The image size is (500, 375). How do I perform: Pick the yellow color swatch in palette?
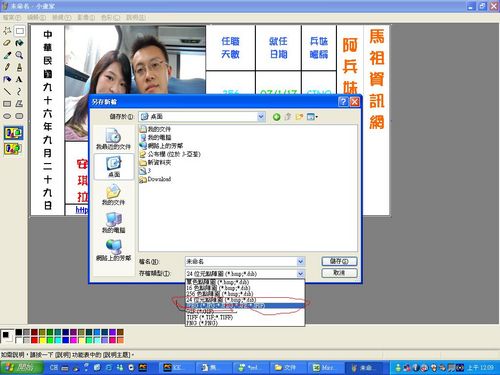(x=42, y=340)
